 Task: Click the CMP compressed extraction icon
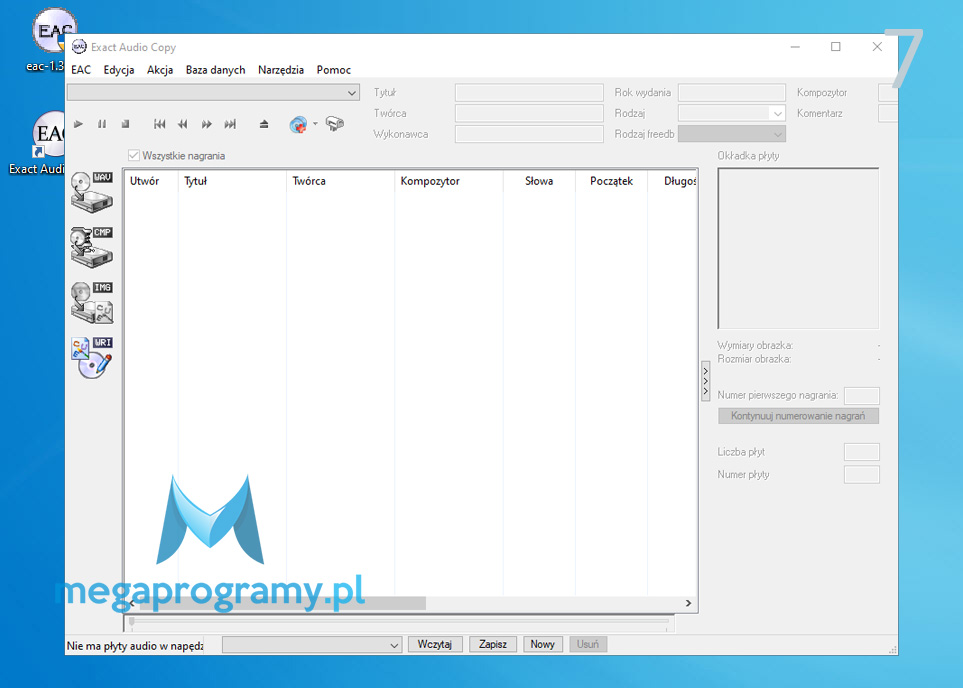point(92,247)
